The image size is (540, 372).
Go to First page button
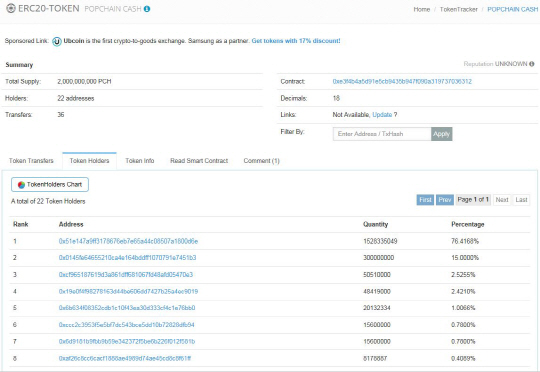pos(425,200)
